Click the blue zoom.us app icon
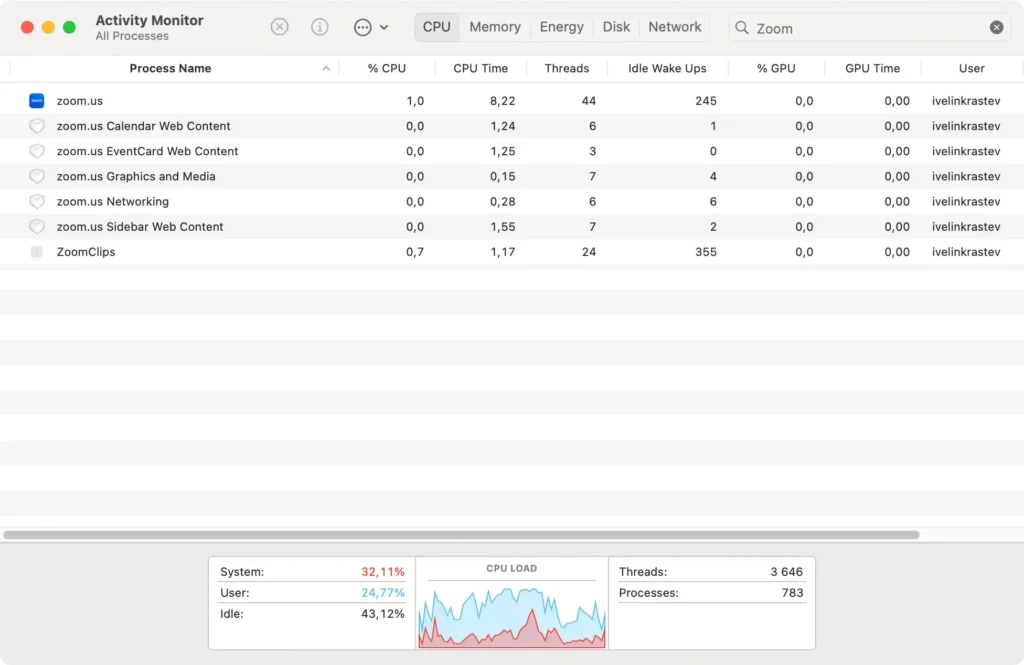 click(x=37, y=101)
